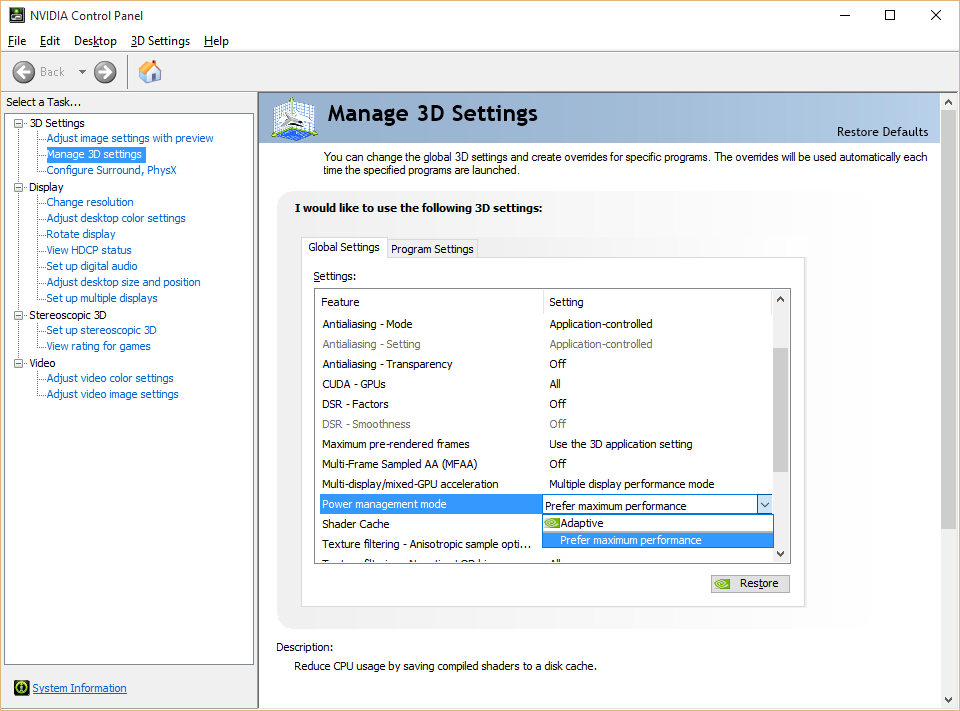Viewport: 960px width, 711px height.
Task: Open Change resolution in the task tree
Action: [90, 202]
